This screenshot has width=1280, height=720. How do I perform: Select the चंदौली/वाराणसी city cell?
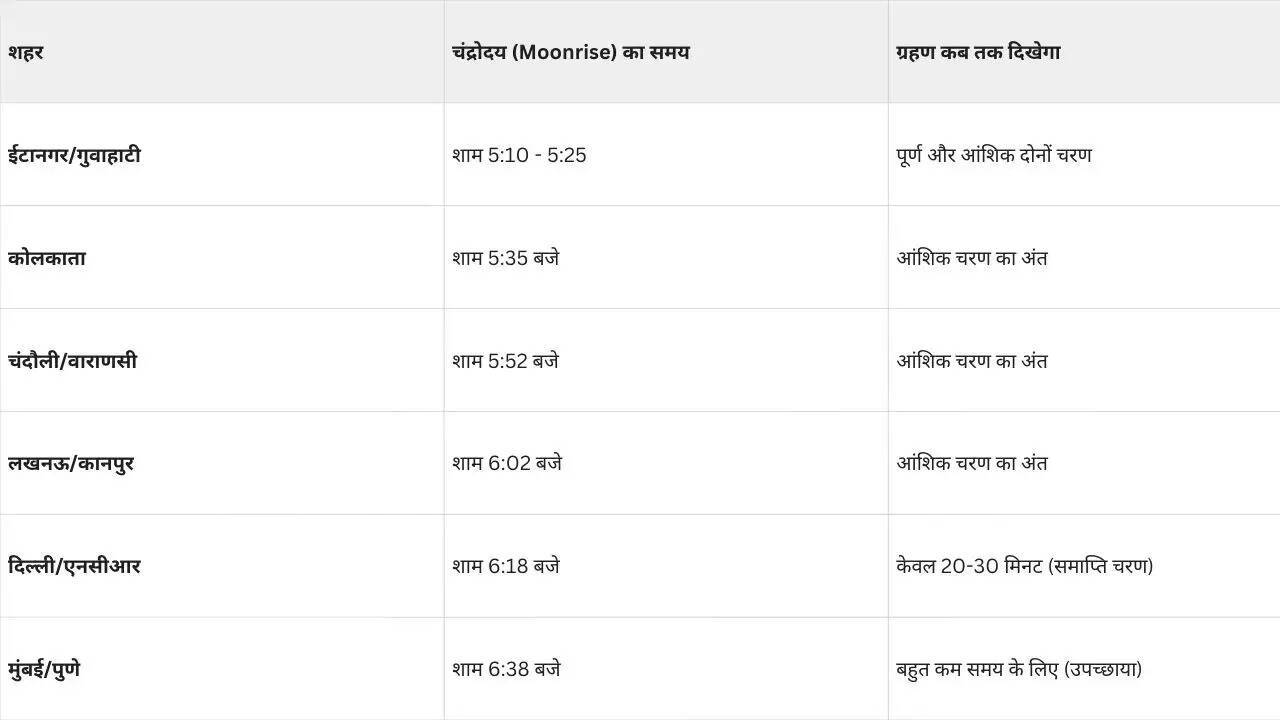pos(72,361)
